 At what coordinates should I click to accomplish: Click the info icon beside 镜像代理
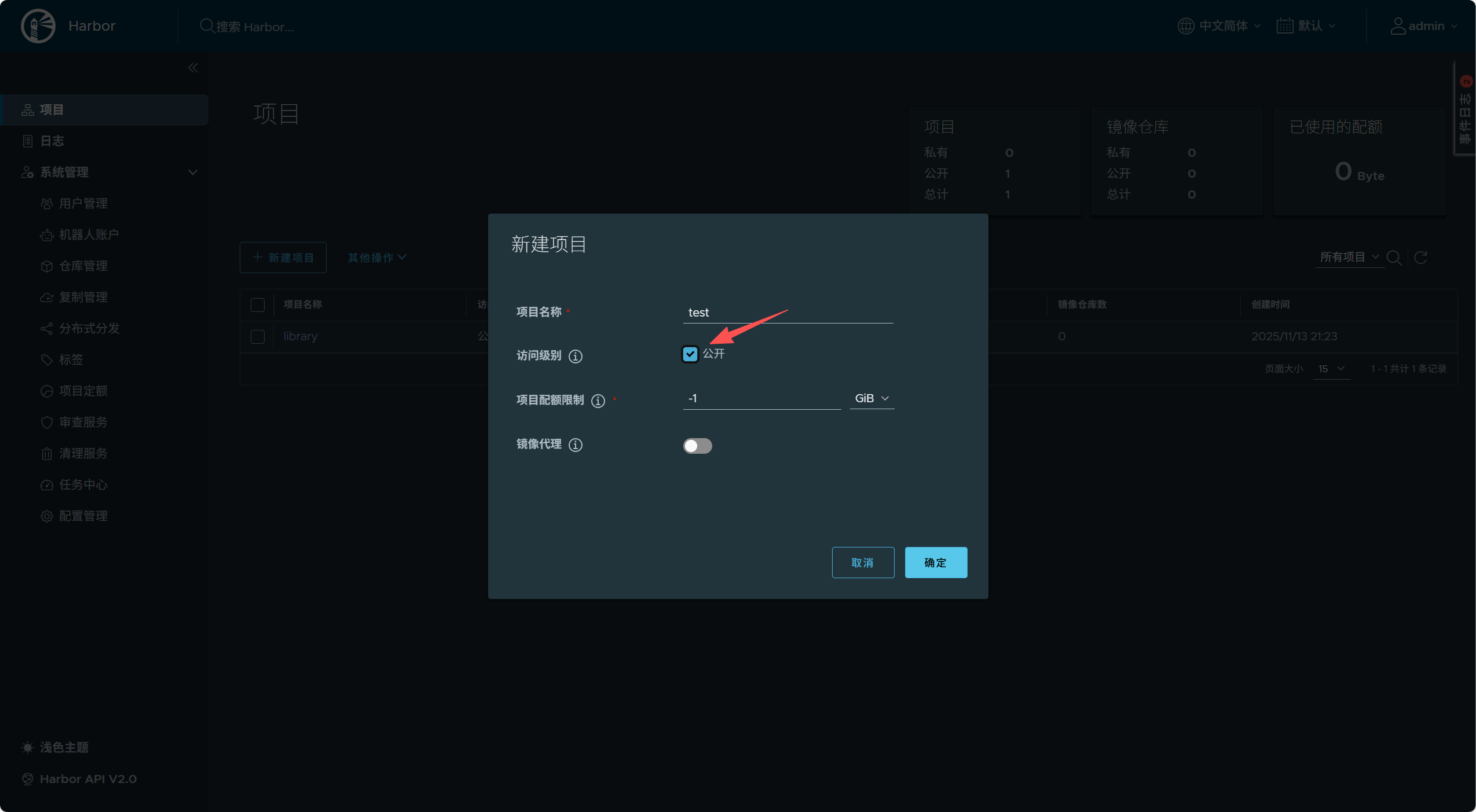(575, 445)
